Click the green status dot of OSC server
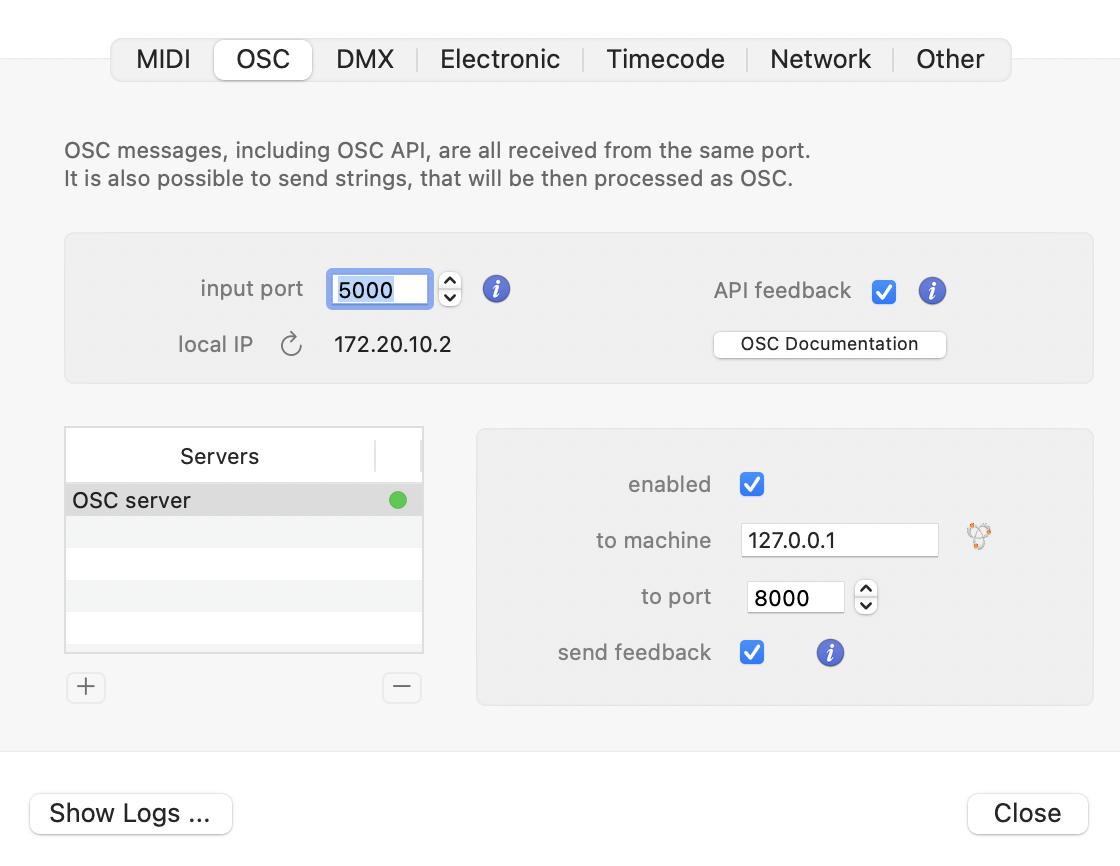Screen dimensions: 1120x866 [x=398, y=500]
